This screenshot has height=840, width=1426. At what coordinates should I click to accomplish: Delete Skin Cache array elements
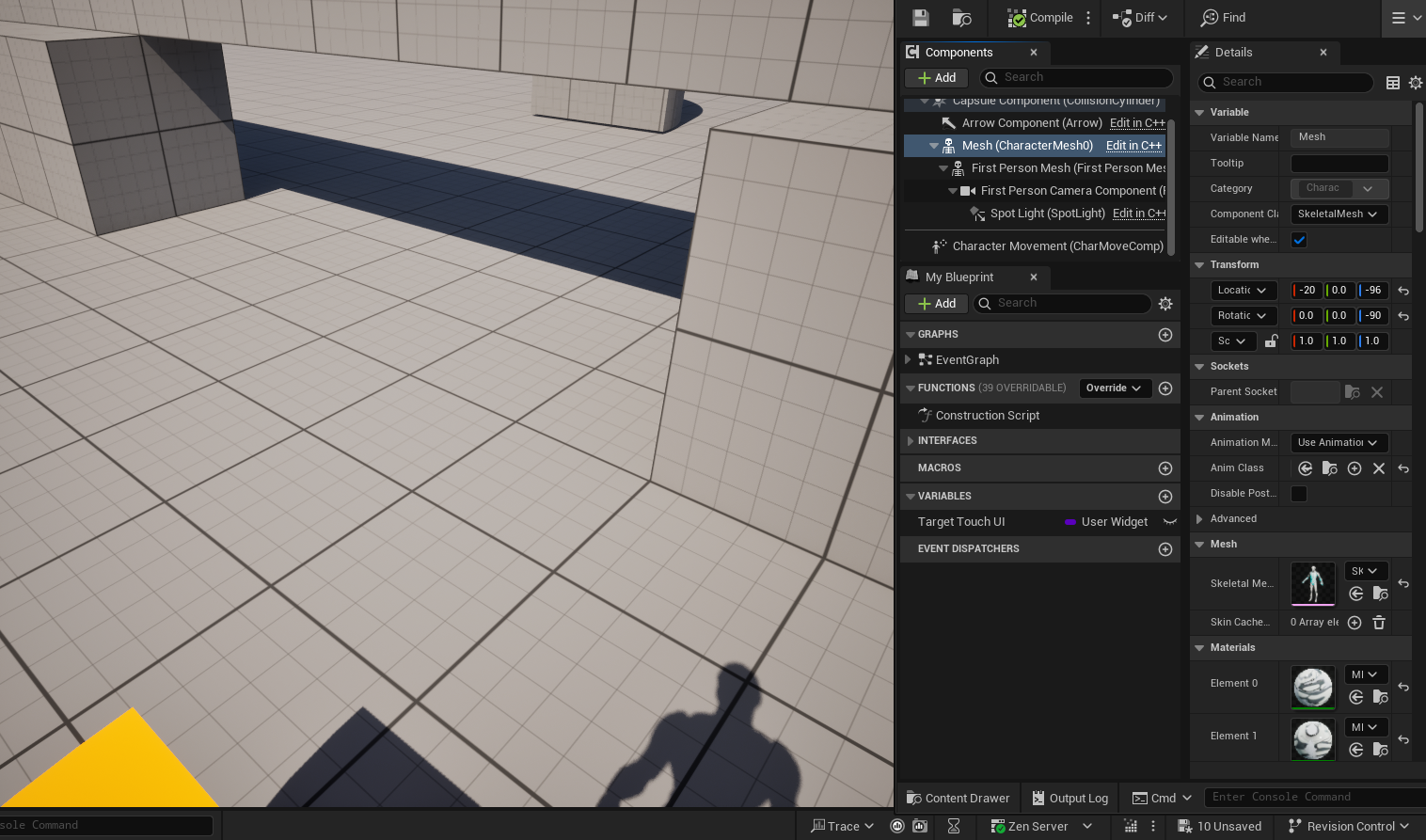[x=1379, y=623]
